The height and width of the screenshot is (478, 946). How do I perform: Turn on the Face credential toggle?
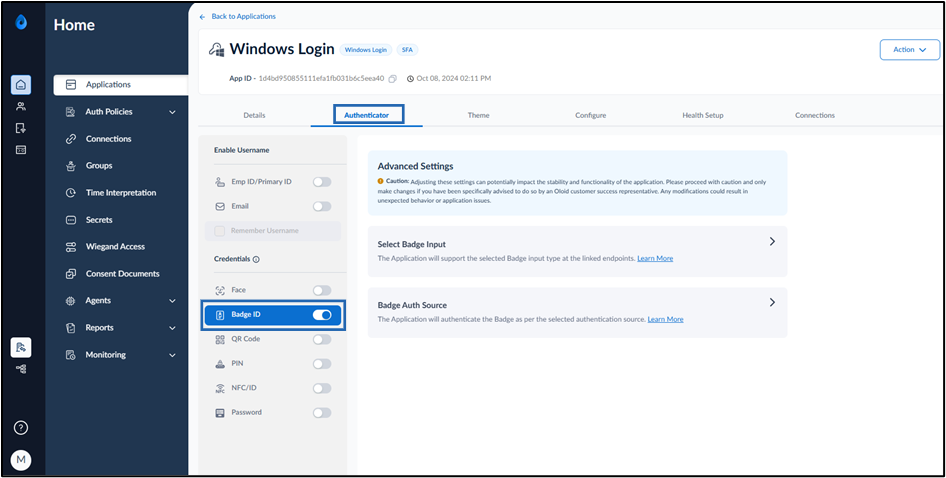(x=322, y=290)
